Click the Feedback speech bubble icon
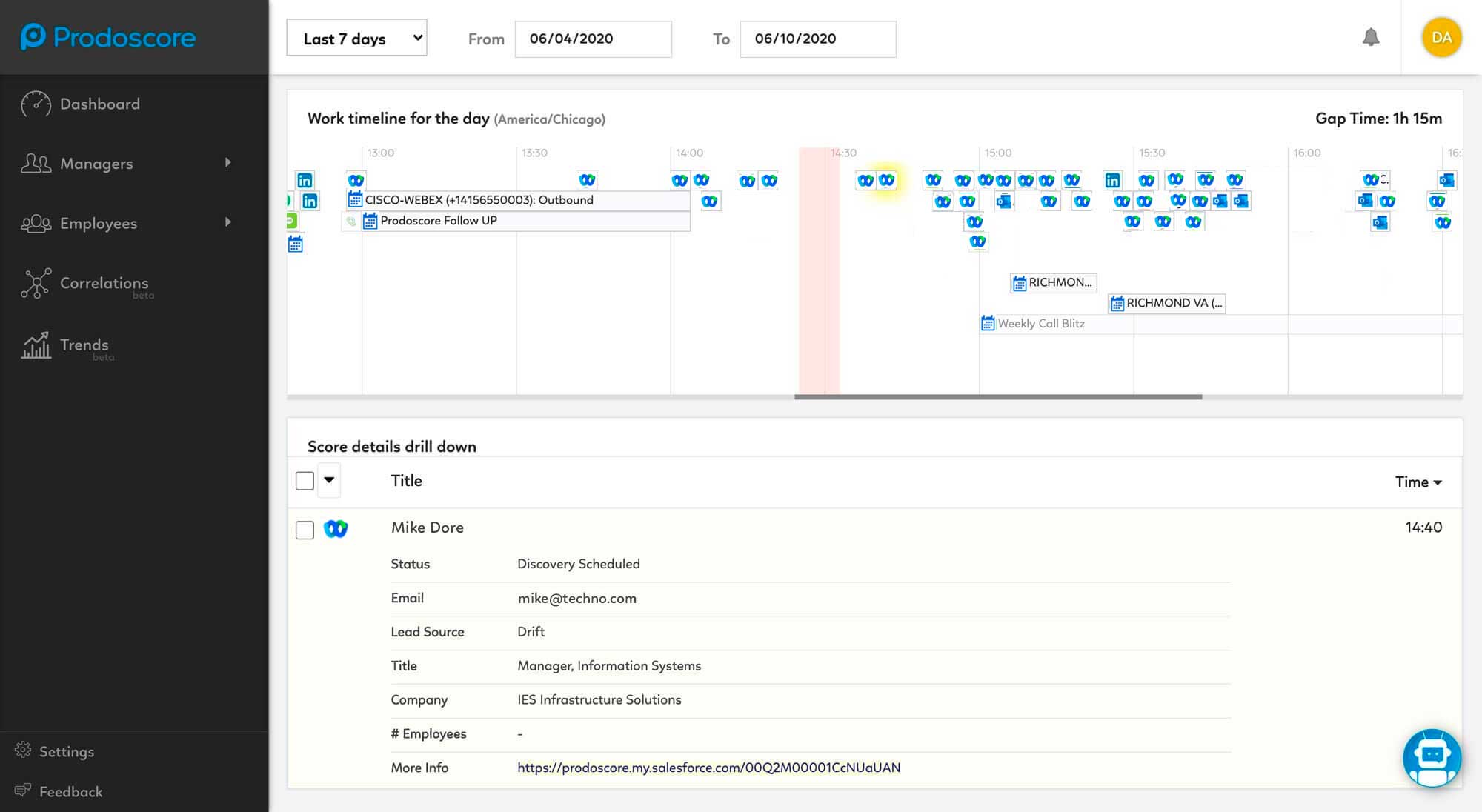Screen dimensions: 1482x812 pyautogui.click(x=23, y=791)
